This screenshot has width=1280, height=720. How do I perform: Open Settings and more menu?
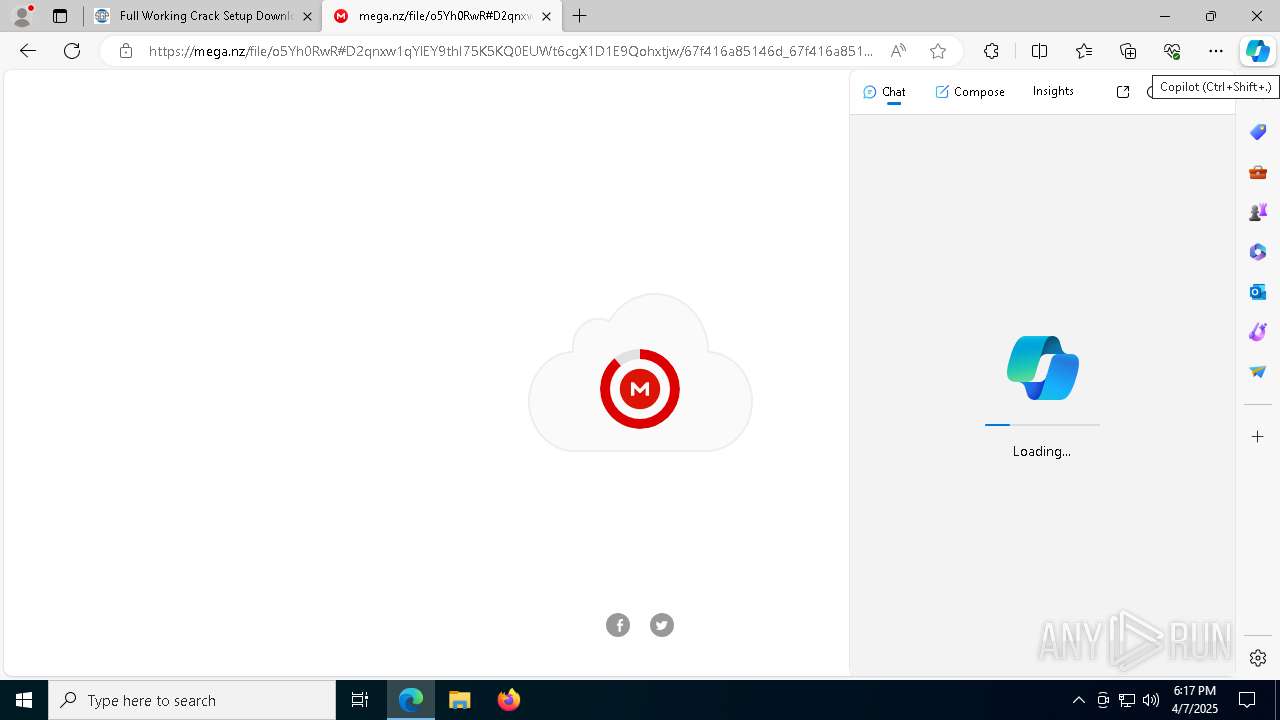[1216, 51]
